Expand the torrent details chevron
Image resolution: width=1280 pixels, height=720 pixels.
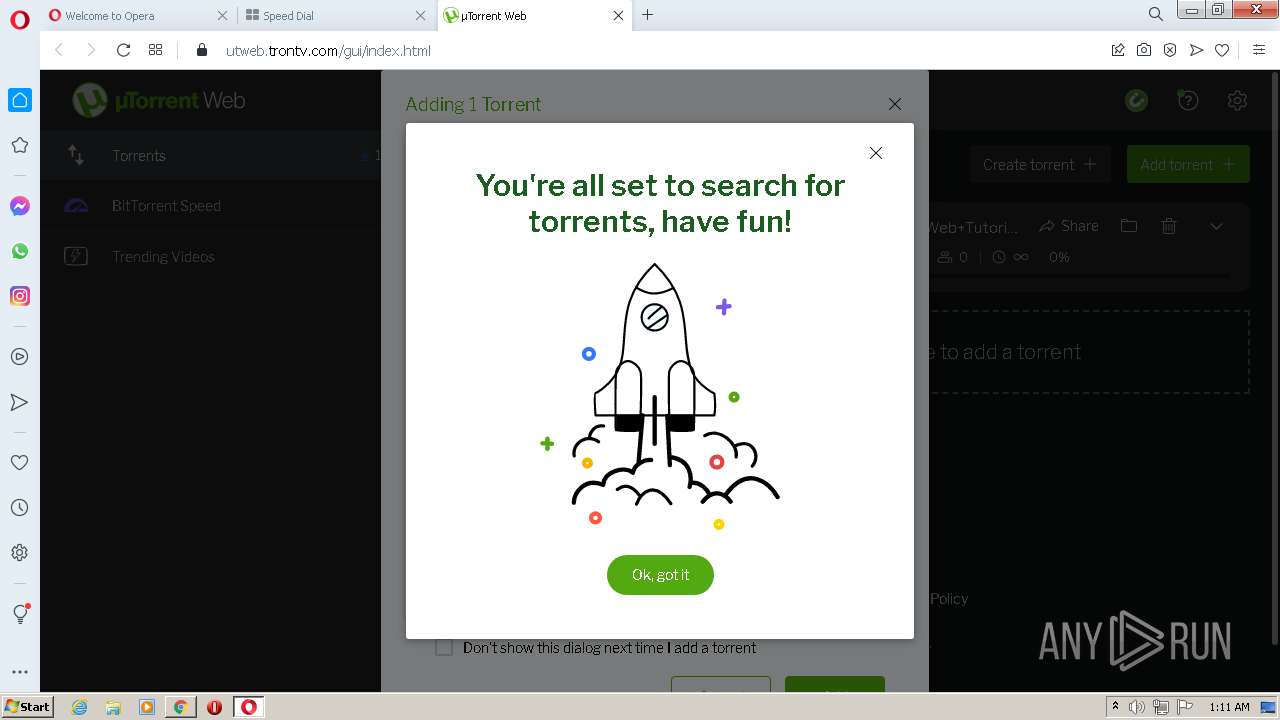pos(1216,226)
